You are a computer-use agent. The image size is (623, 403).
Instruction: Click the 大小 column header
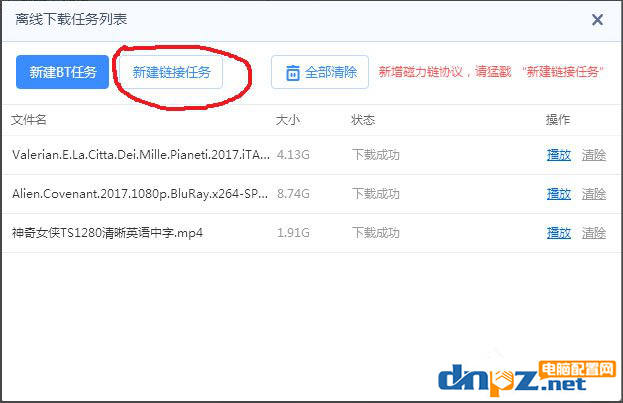(288, 120)
